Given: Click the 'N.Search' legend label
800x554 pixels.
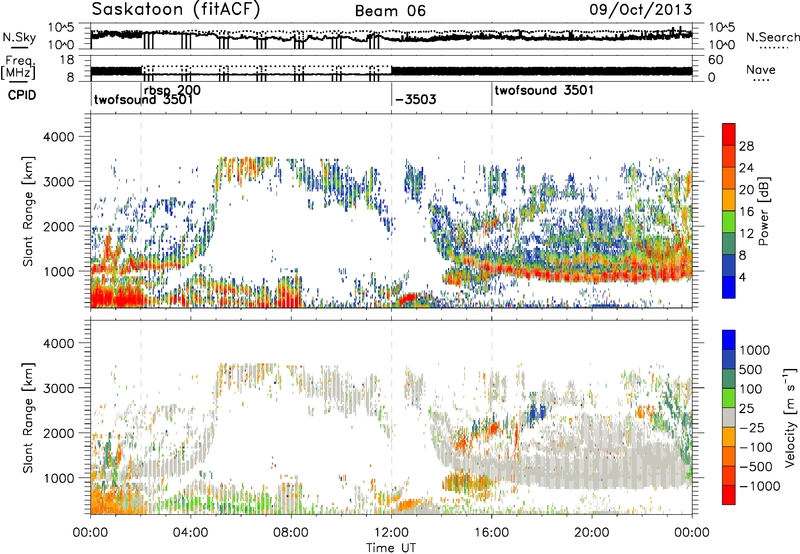Looking at the screenshot, I should [773, 37].
